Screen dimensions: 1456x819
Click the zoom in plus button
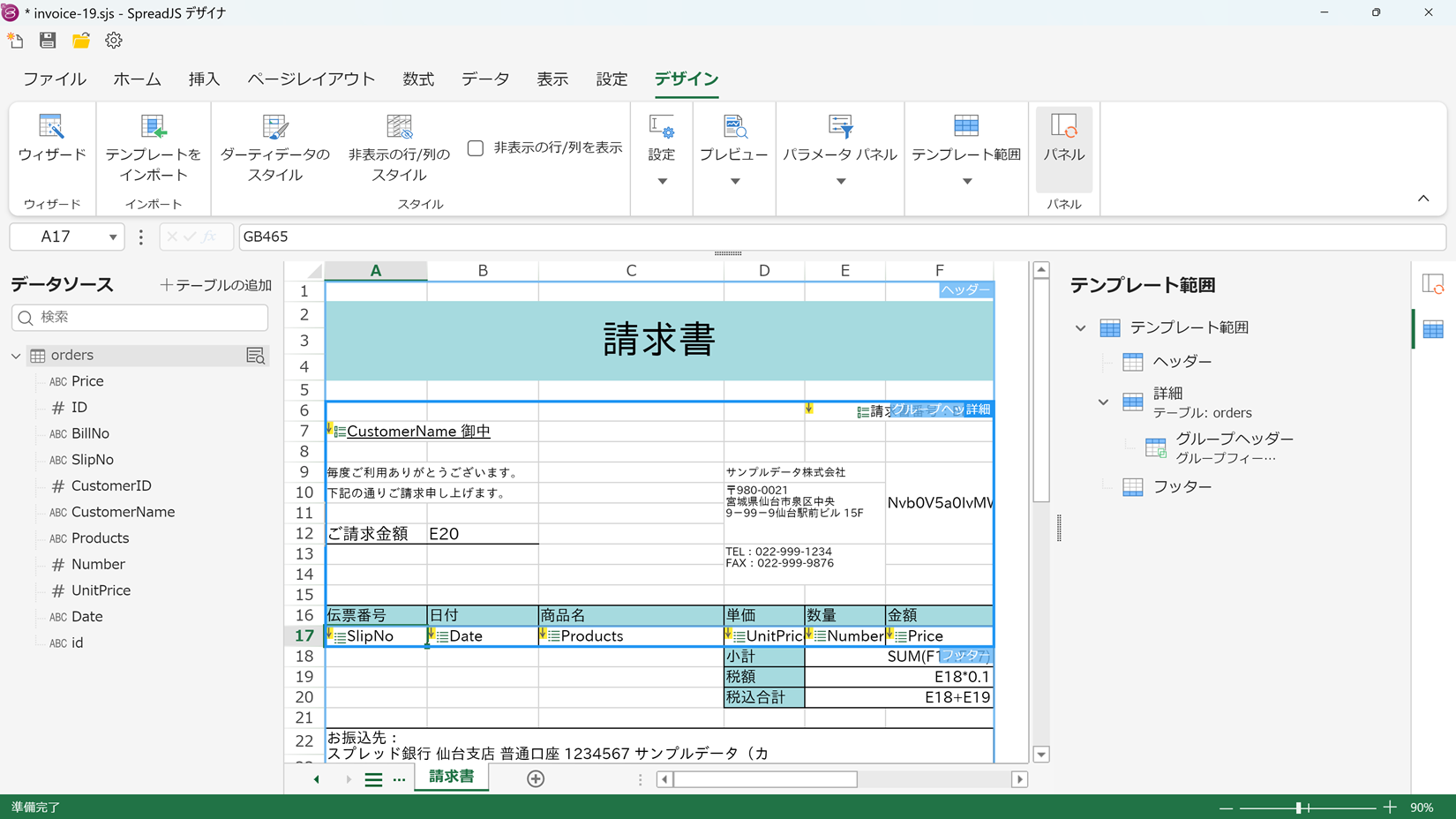[1390, 808]
